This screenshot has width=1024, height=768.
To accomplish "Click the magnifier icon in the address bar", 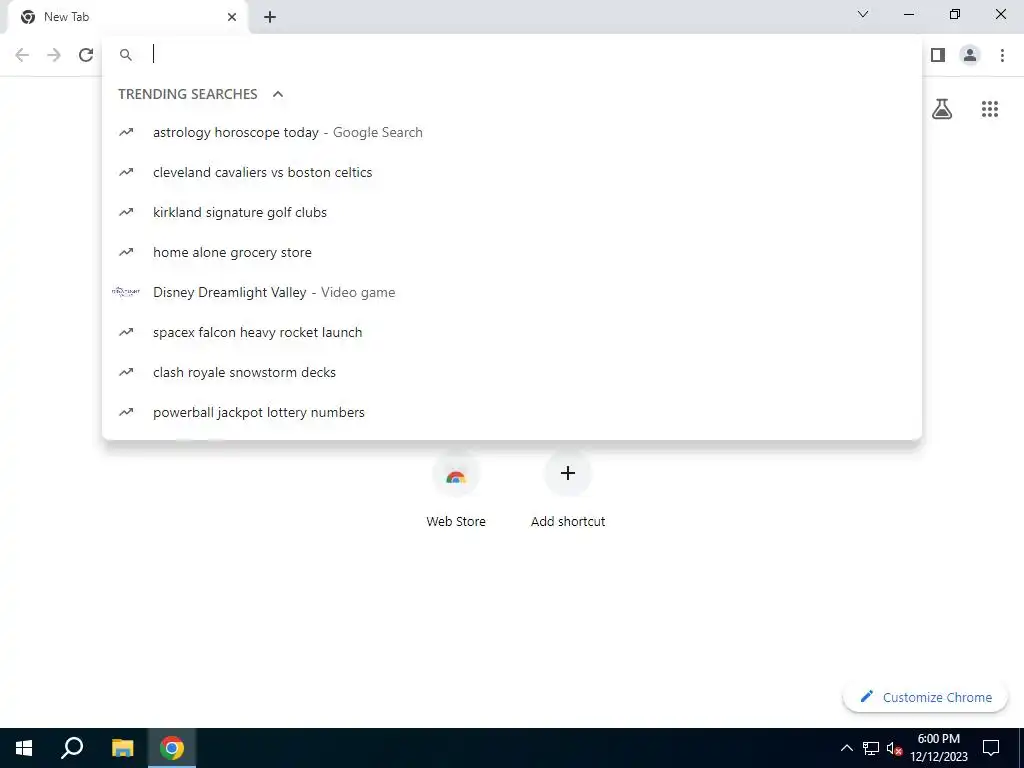I will coord(126,55).
